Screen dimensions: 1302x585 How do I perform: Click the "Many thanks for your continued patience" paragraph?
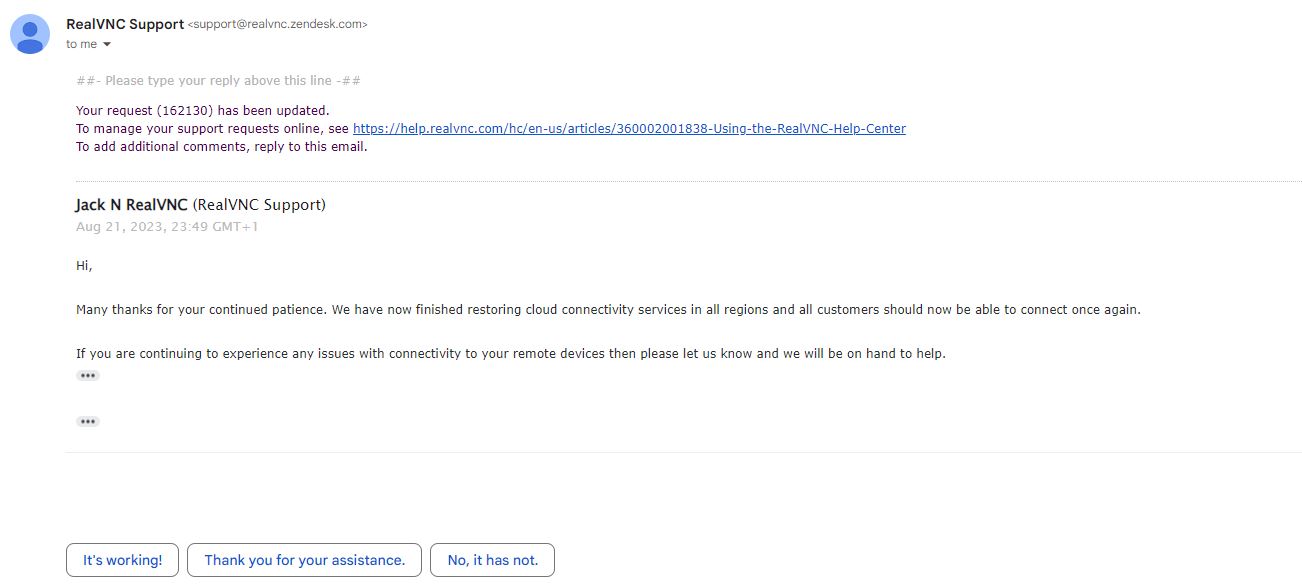(608, 310)
